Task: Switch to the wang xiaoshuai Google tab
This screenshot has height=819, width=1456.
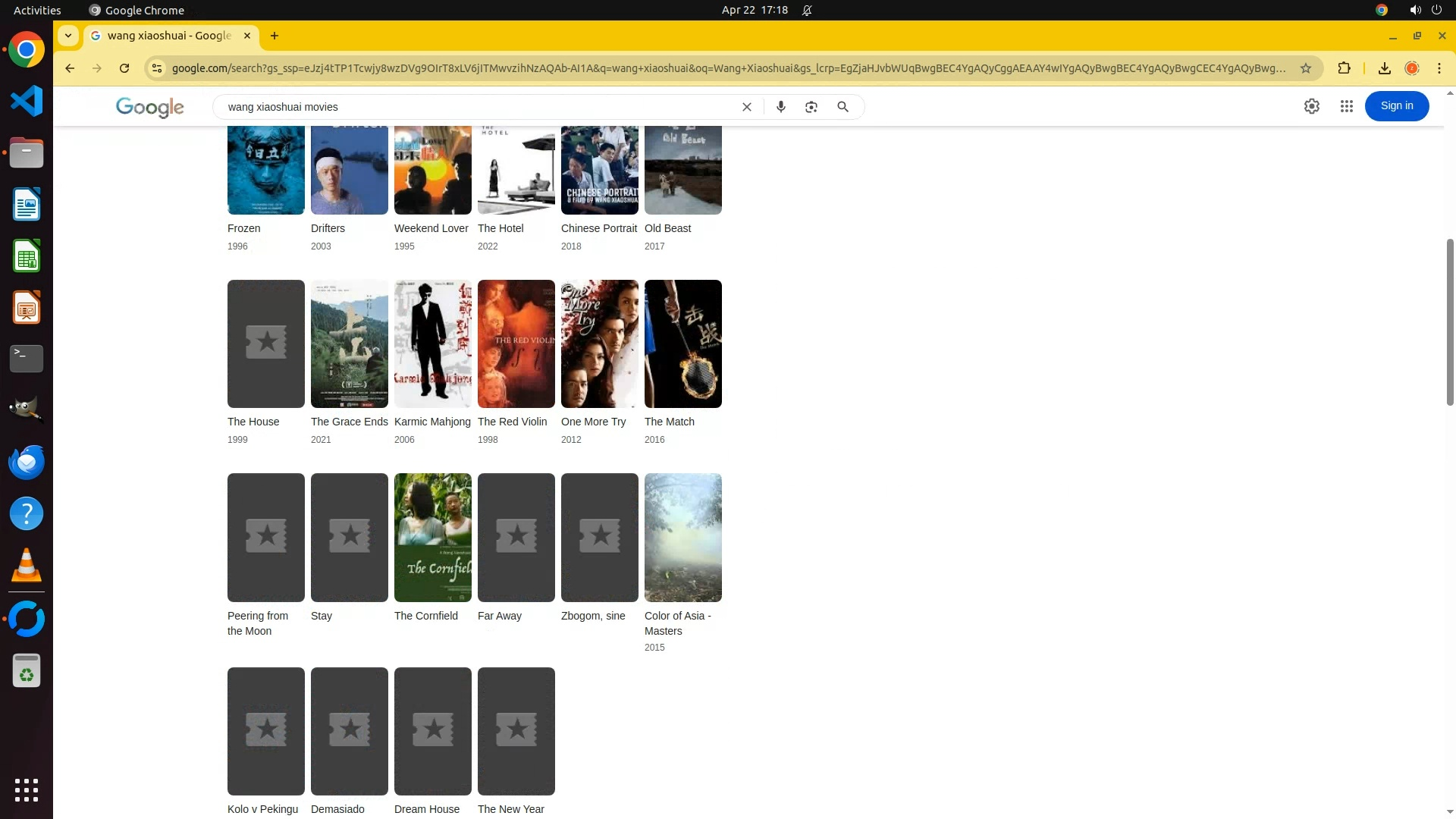Action: click(x=168, y=36)
